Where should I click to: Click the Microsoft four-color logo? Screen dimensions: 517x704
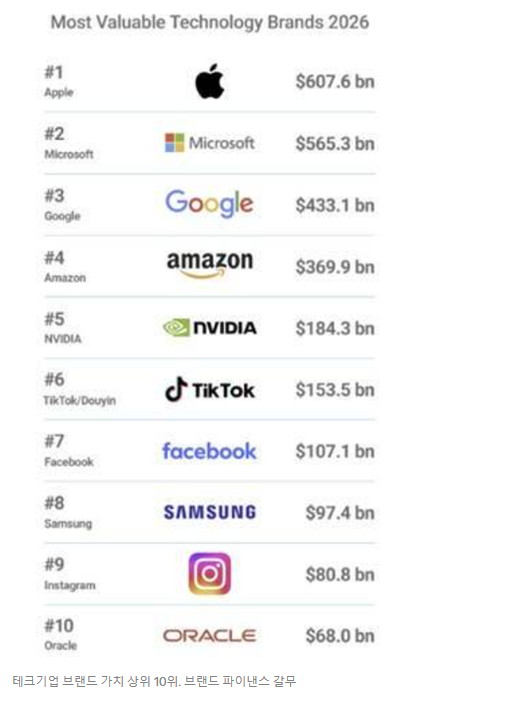(x=174, y=143)
